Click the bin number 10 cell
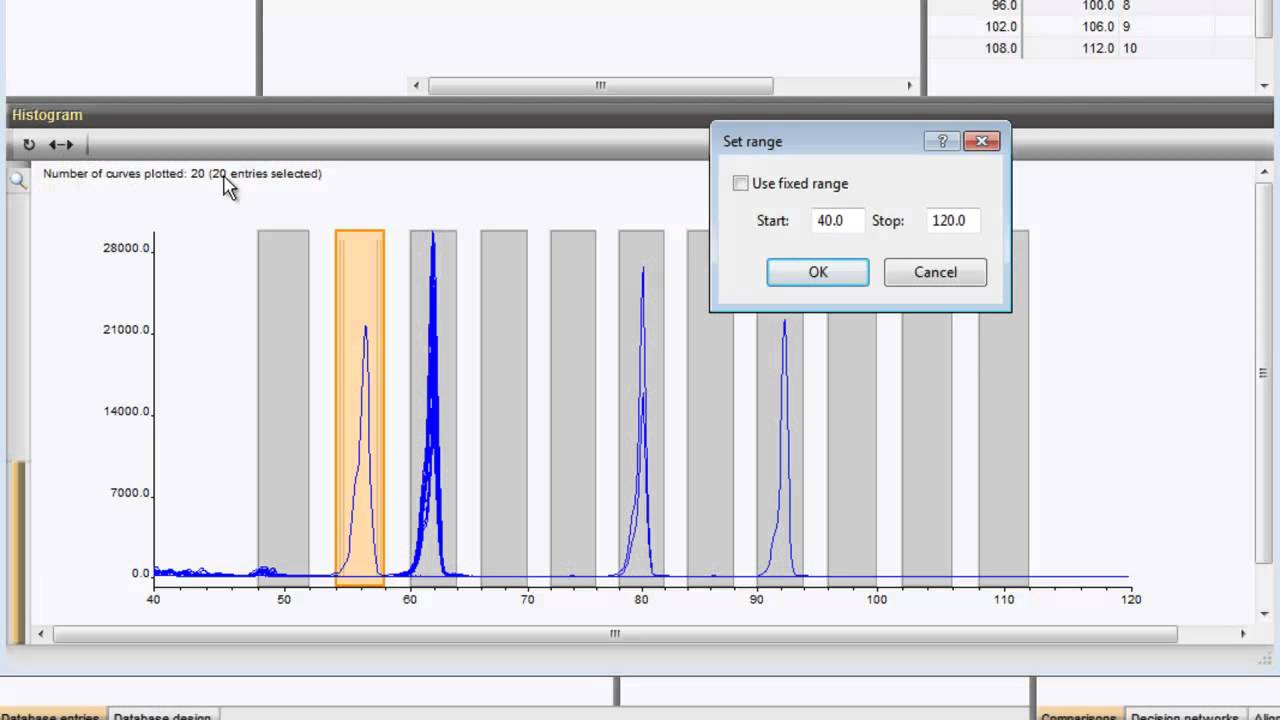This screenshot has width=1280, height=720. (x=1129, y=48)
